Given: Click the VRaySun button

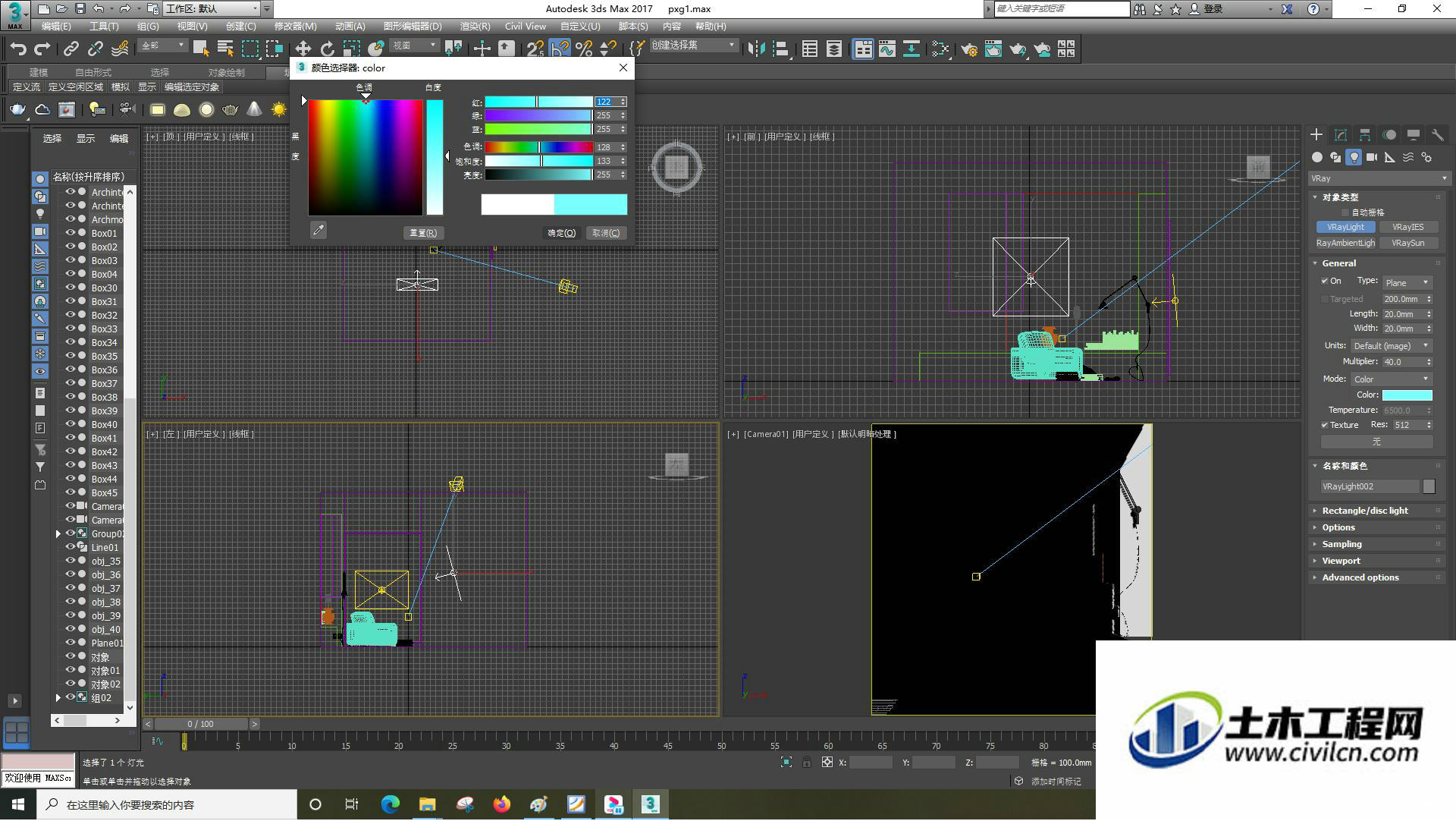Looking at the screenshot, I should pyautogui.click(x=1407, y=243).
